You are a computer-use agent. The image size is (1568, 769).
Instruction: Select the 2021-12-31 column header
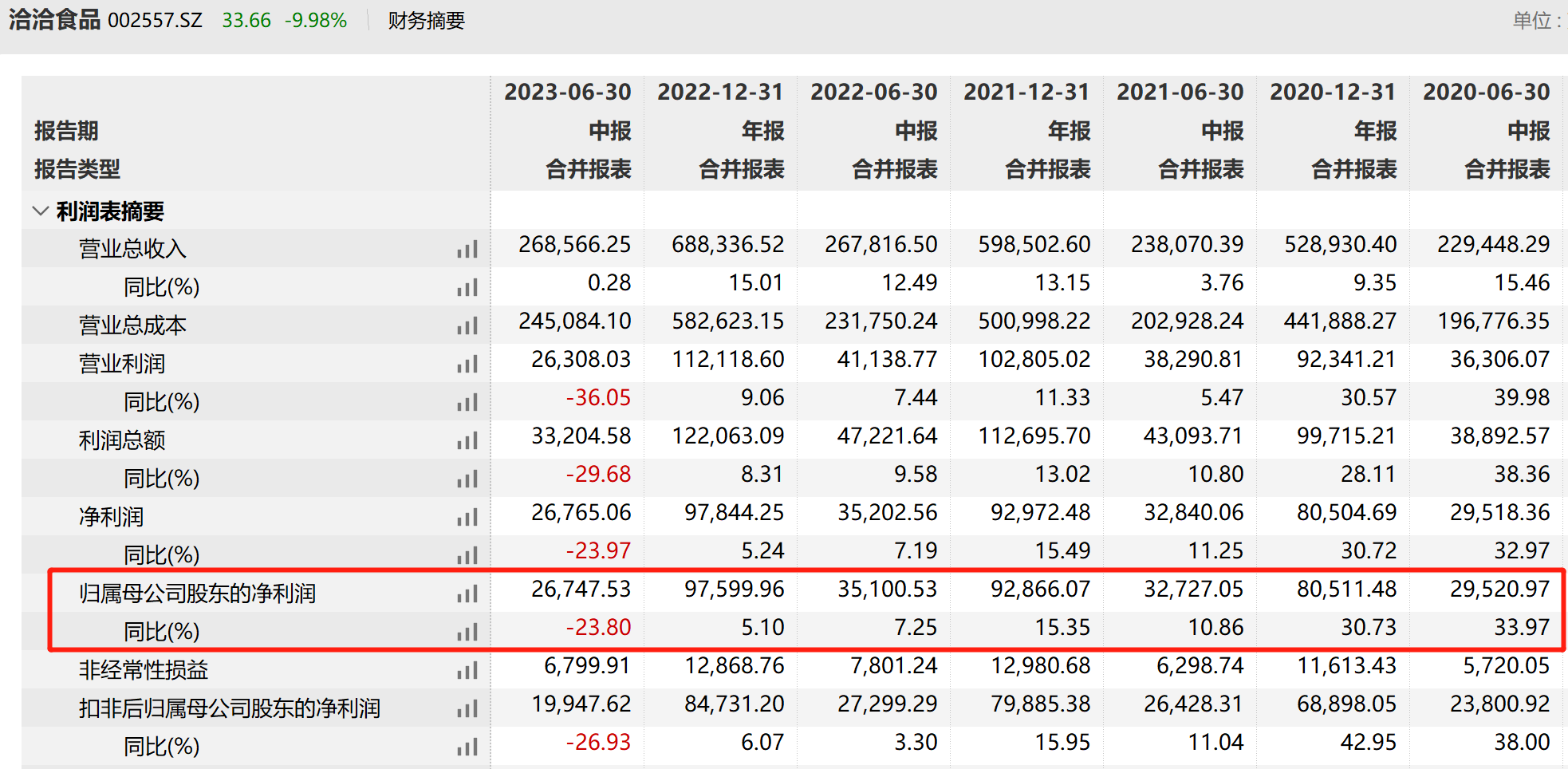click(x=1026, y=93)
